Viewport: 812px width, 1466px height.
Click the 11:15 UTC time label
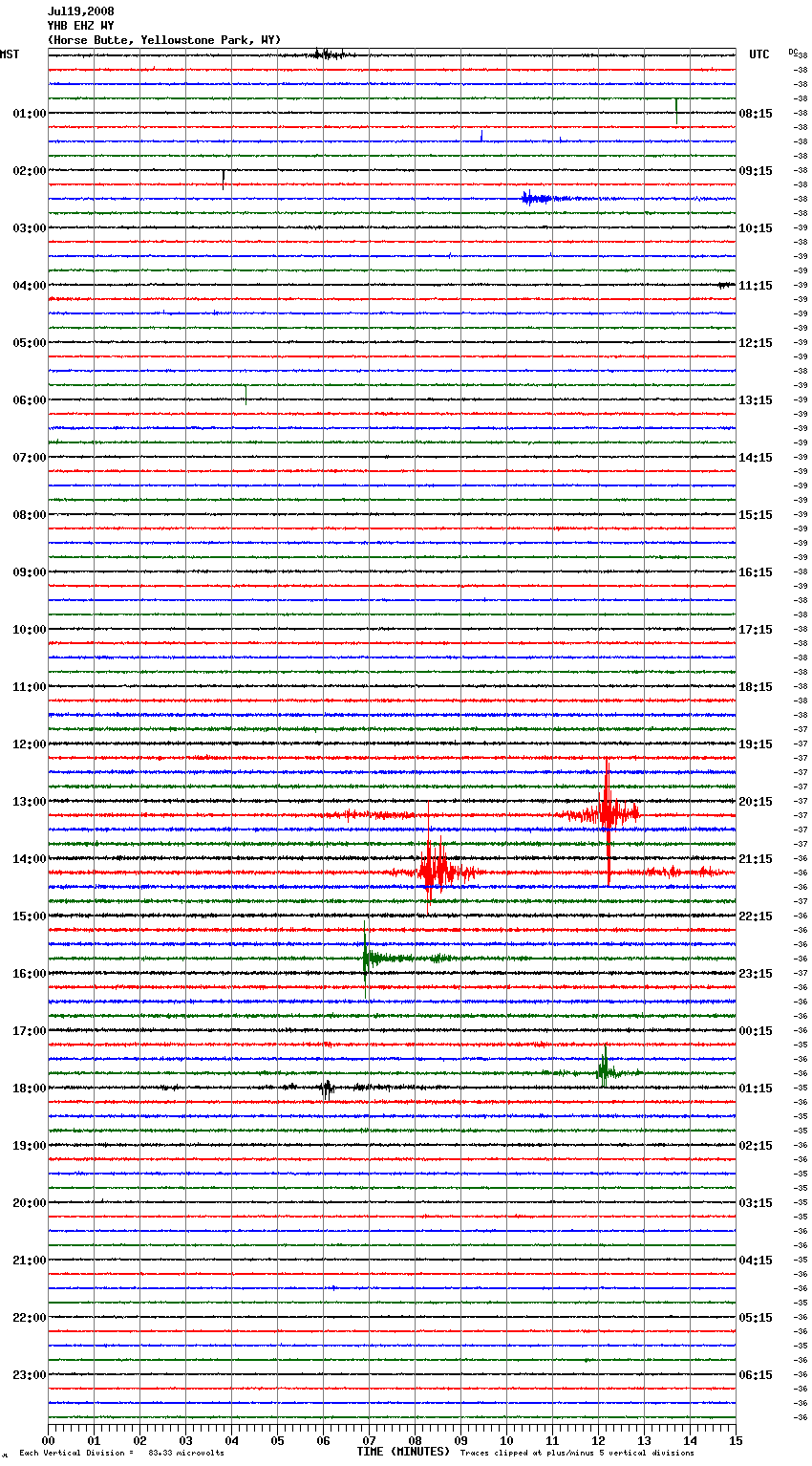point(756,286)
